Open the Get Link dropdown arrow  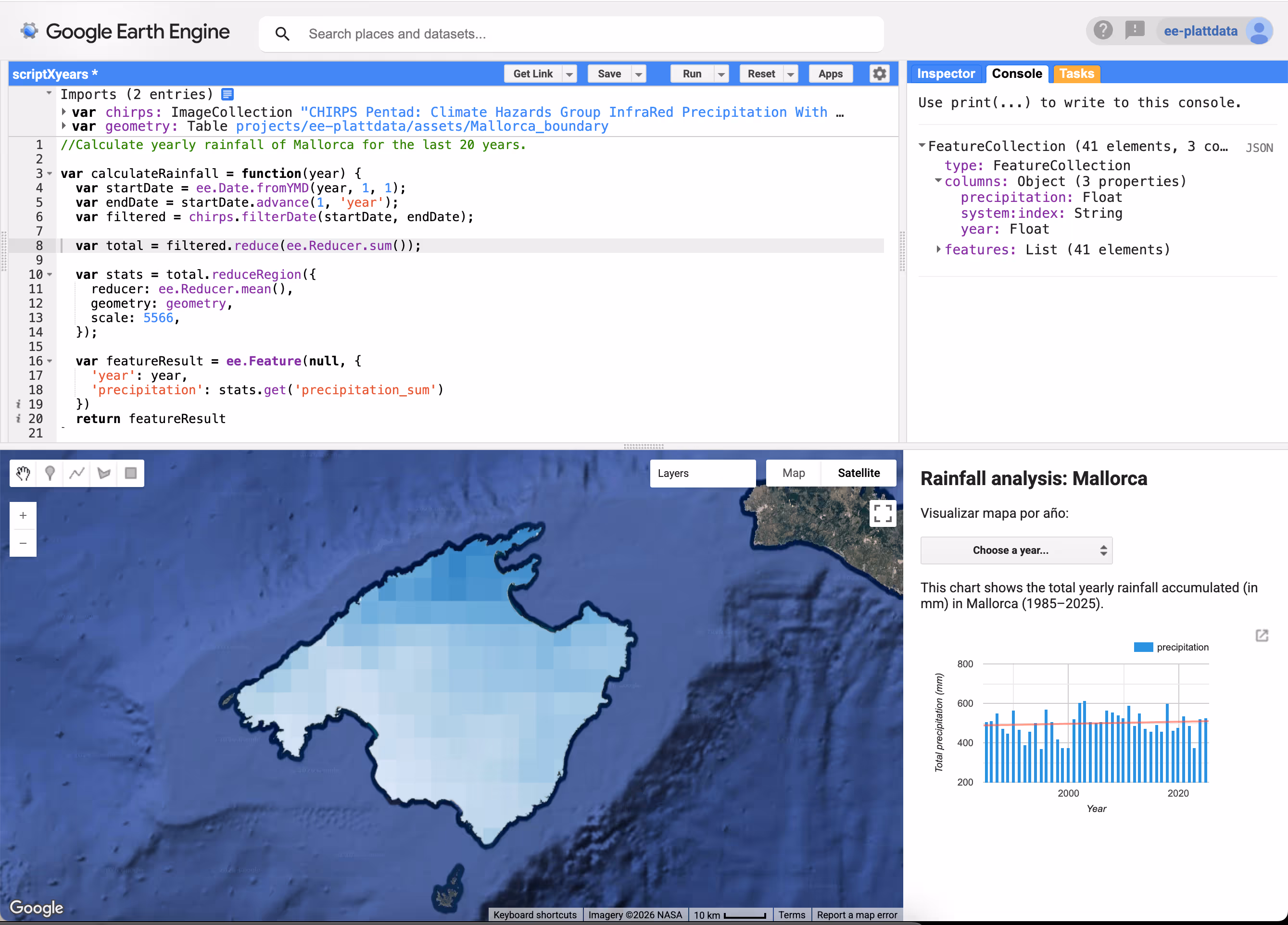pos(569,74)
